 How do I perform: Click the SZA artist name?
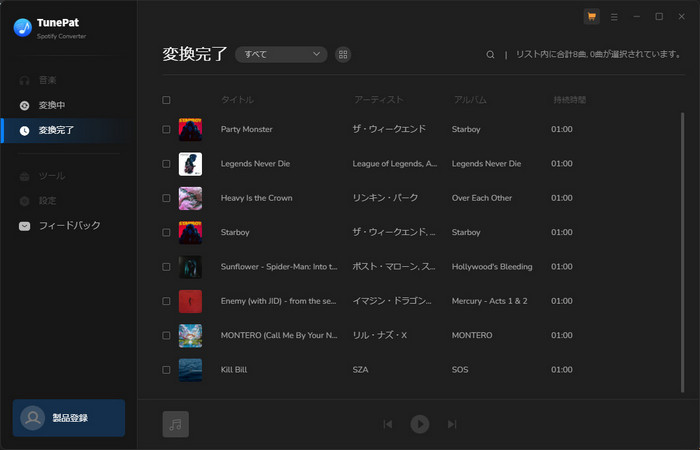(x=360, y=370)
